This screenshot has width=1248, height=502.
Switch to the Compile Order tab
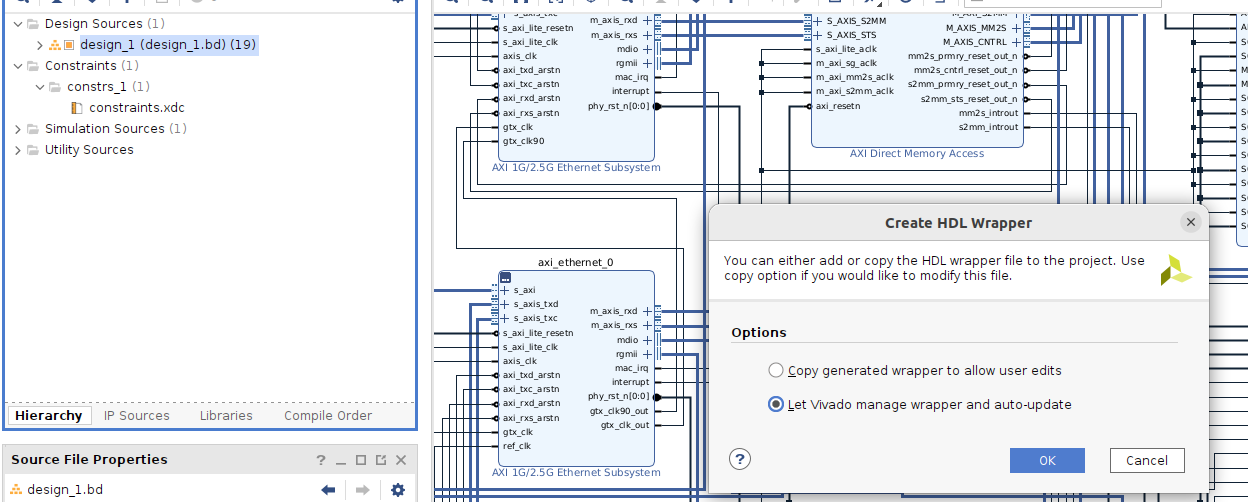(x=328, y=415)
